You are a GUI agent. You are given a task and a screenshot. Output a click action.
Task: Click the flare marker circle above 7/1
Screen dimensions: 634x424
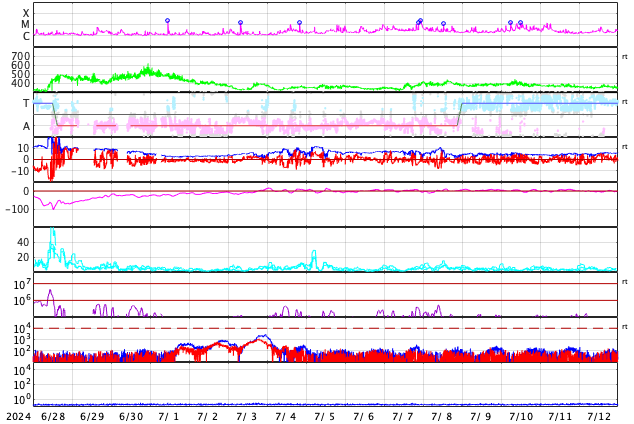pos(167,21)
